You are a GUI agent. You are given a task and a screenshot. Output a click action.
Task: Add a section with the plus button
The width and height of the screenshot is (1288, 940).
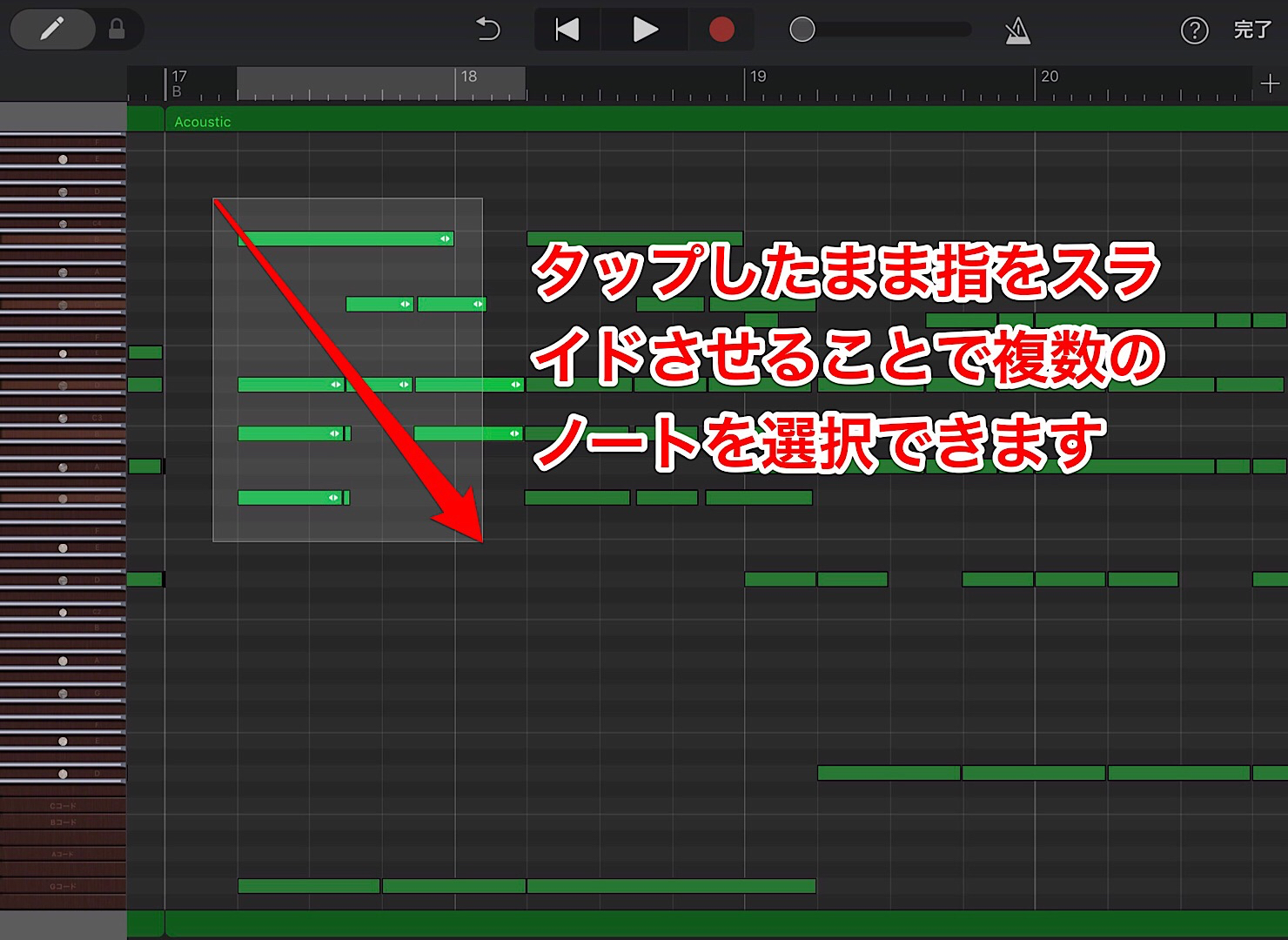pos(1270,84)
